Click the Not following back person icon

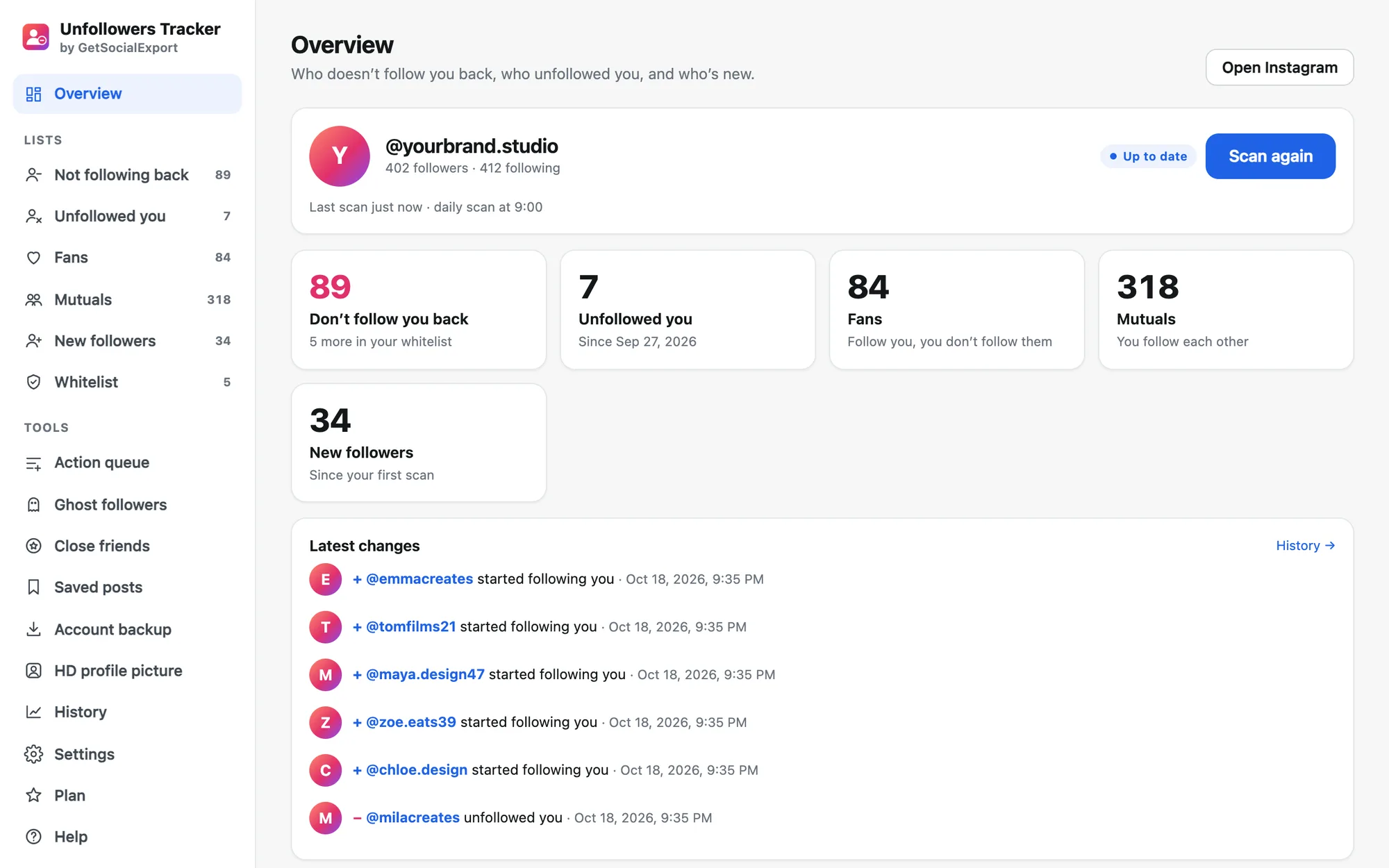(33, 175)
